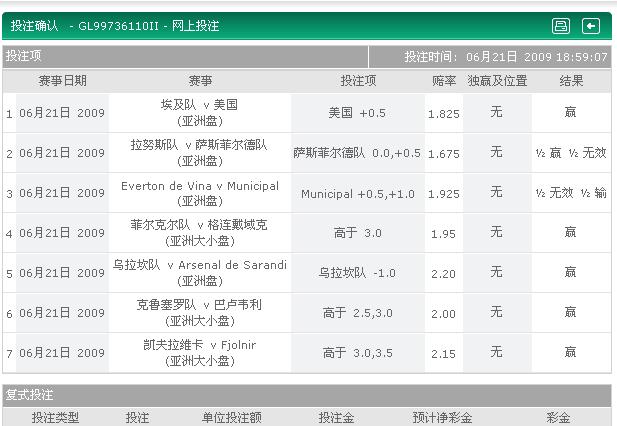This screenshot has width=617, height=426.
Task: Click the 结果 column header
Action: 571,81
